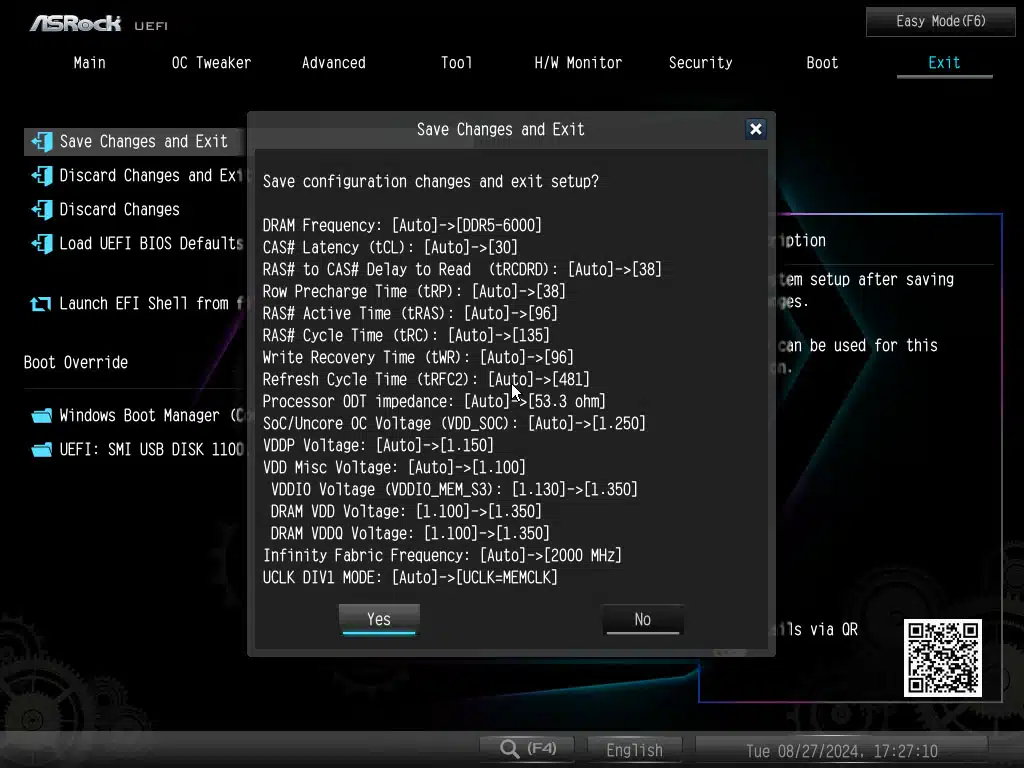Click the Launch EFI Shell icon

pos(41,304)
